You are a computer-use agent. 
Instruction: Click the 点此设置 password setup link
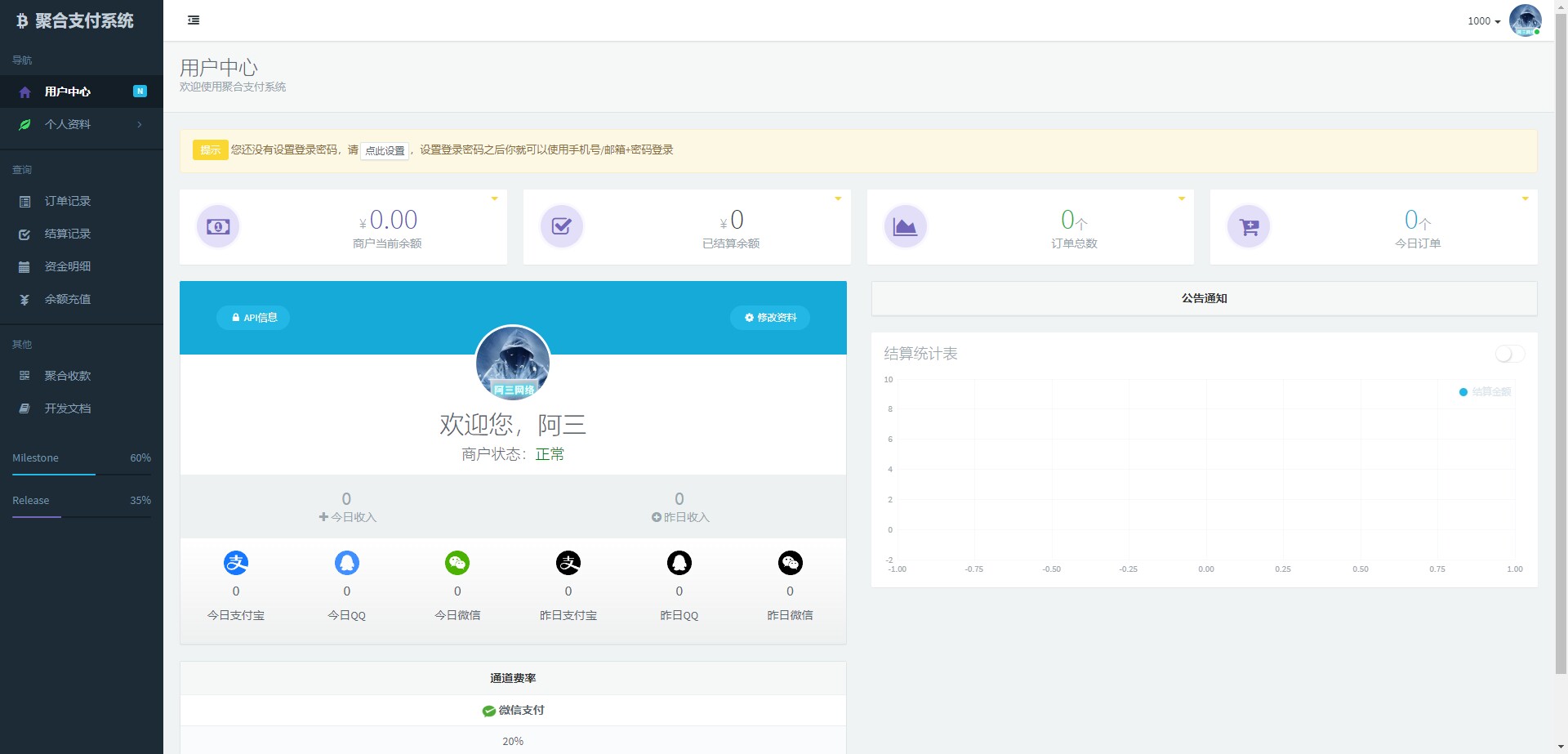(385, 150)
